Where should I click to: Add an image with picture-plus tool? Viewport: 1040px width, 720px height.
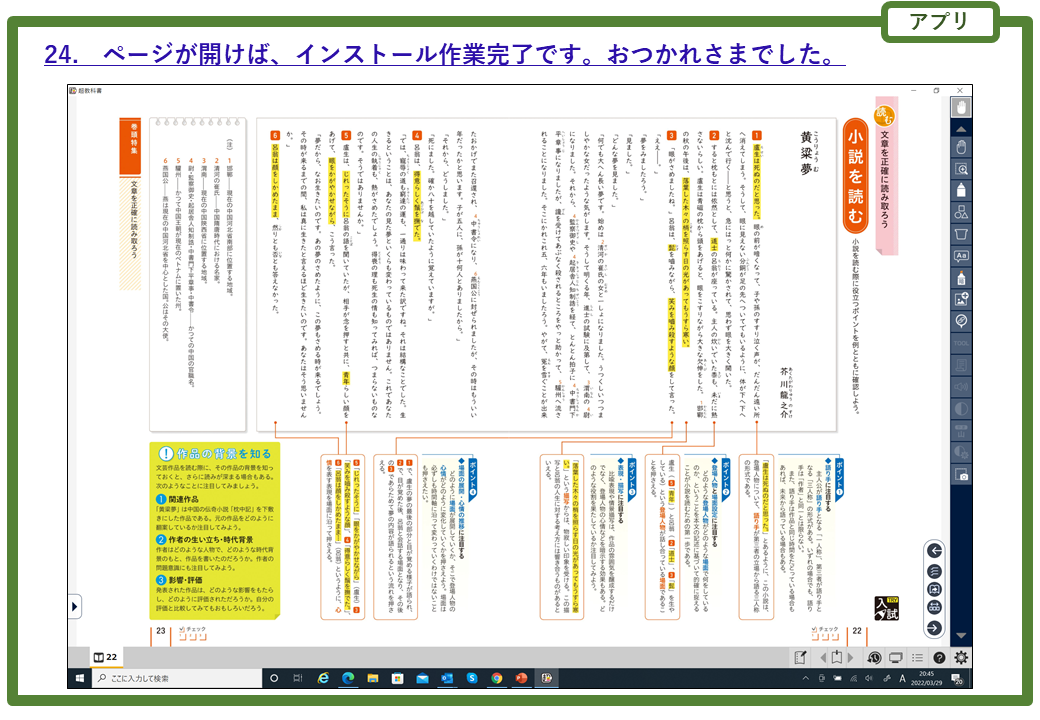point(961,299)
